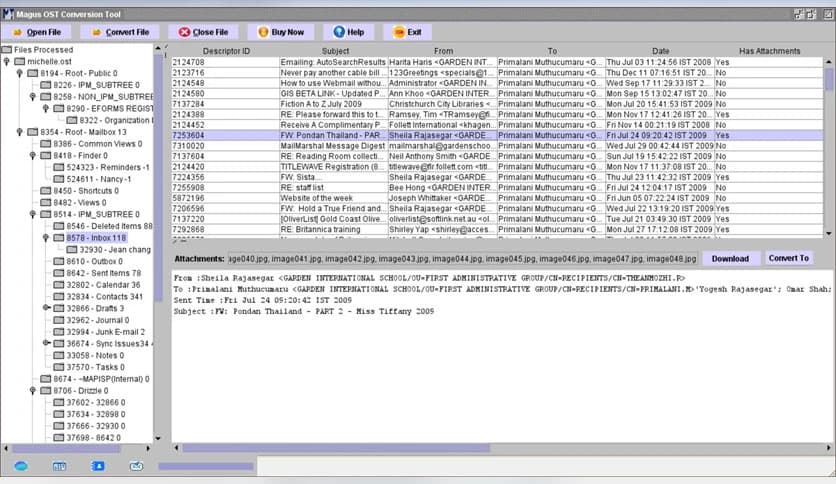Sort by the Date column header
This screenshot has width=836, height=484.
660,51
